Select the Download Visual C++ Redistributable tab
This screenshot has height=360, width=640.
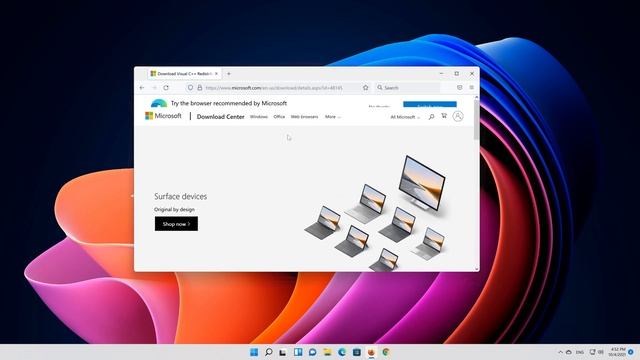[184, 74]
